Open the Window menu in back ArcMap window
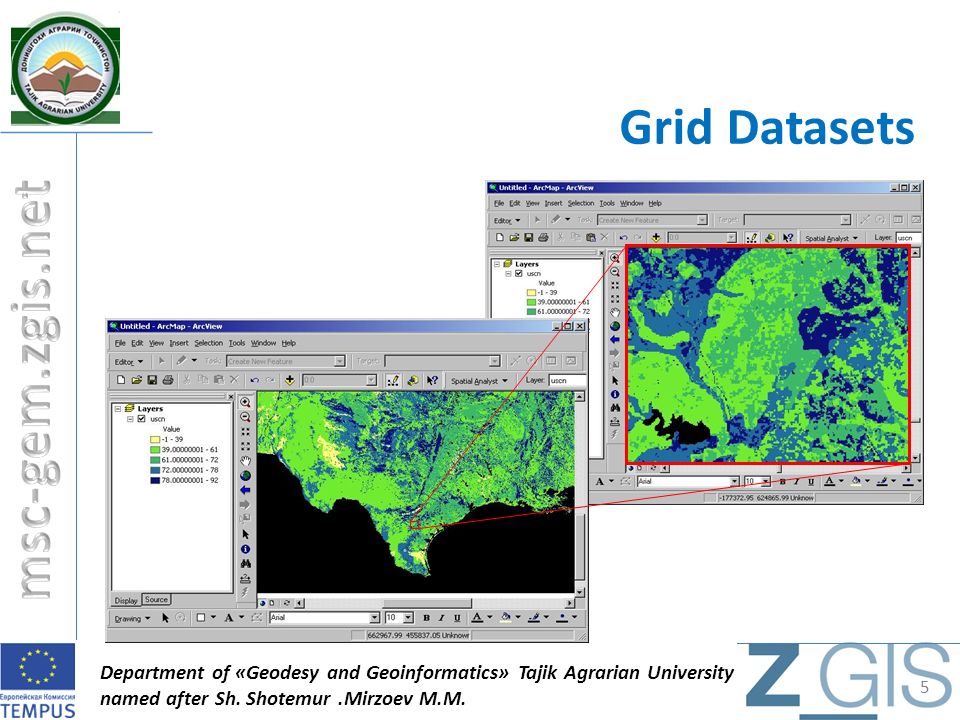This screenshot has width=960, height=720. 632,203
